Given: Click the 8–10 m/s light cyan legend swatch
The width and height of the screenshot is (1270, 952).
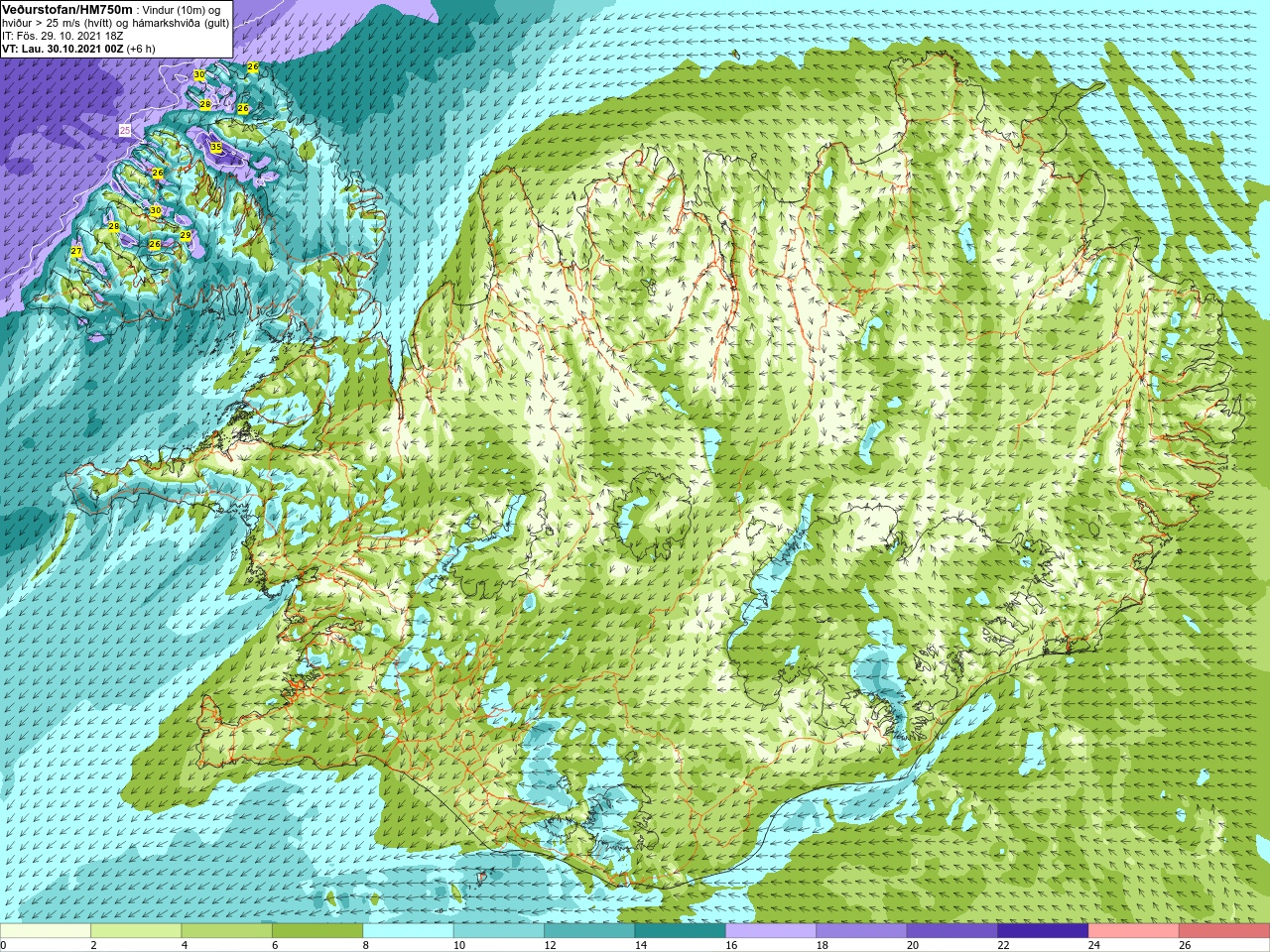Looking at the screenshot, I should pyautogui.click(x=409, y=931).
